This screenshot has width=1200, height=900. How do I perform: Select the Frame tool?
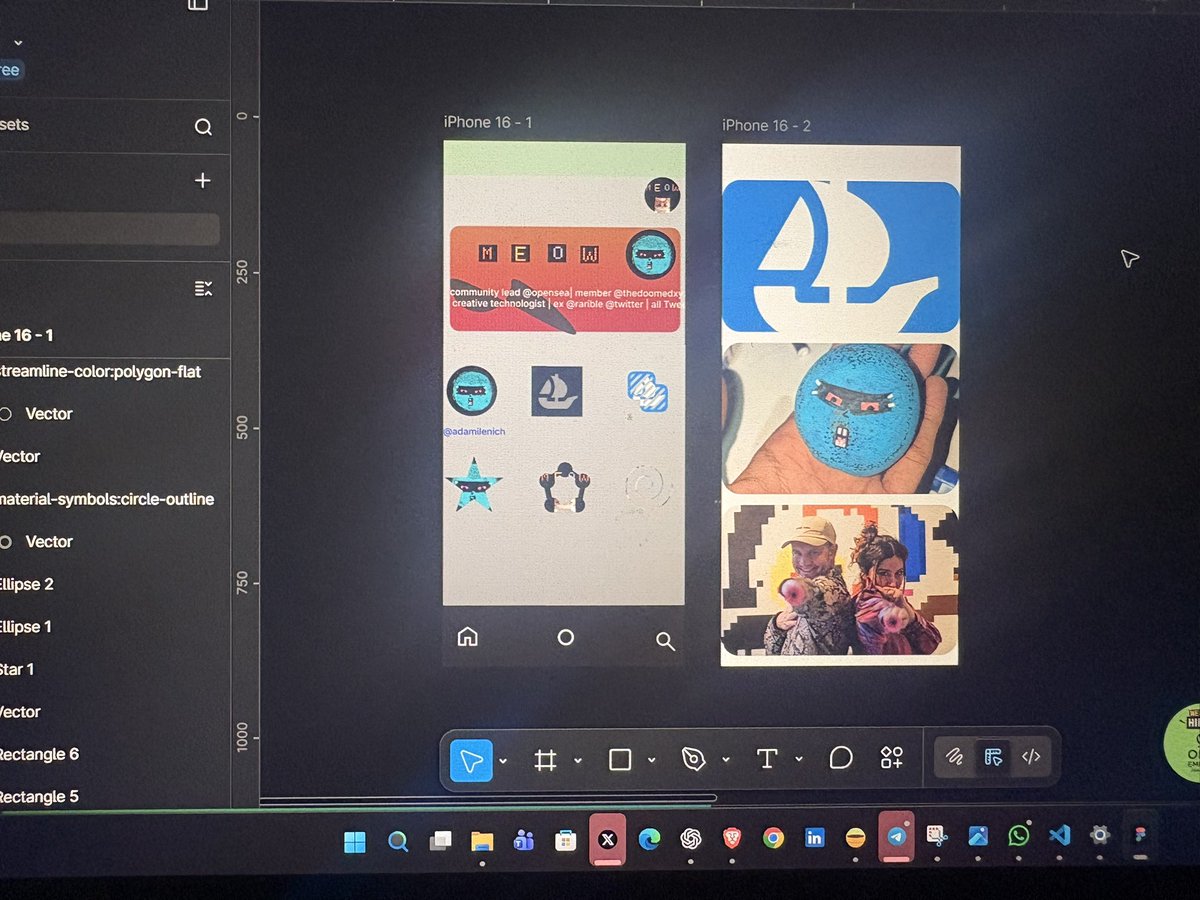(x=545, y=761)
